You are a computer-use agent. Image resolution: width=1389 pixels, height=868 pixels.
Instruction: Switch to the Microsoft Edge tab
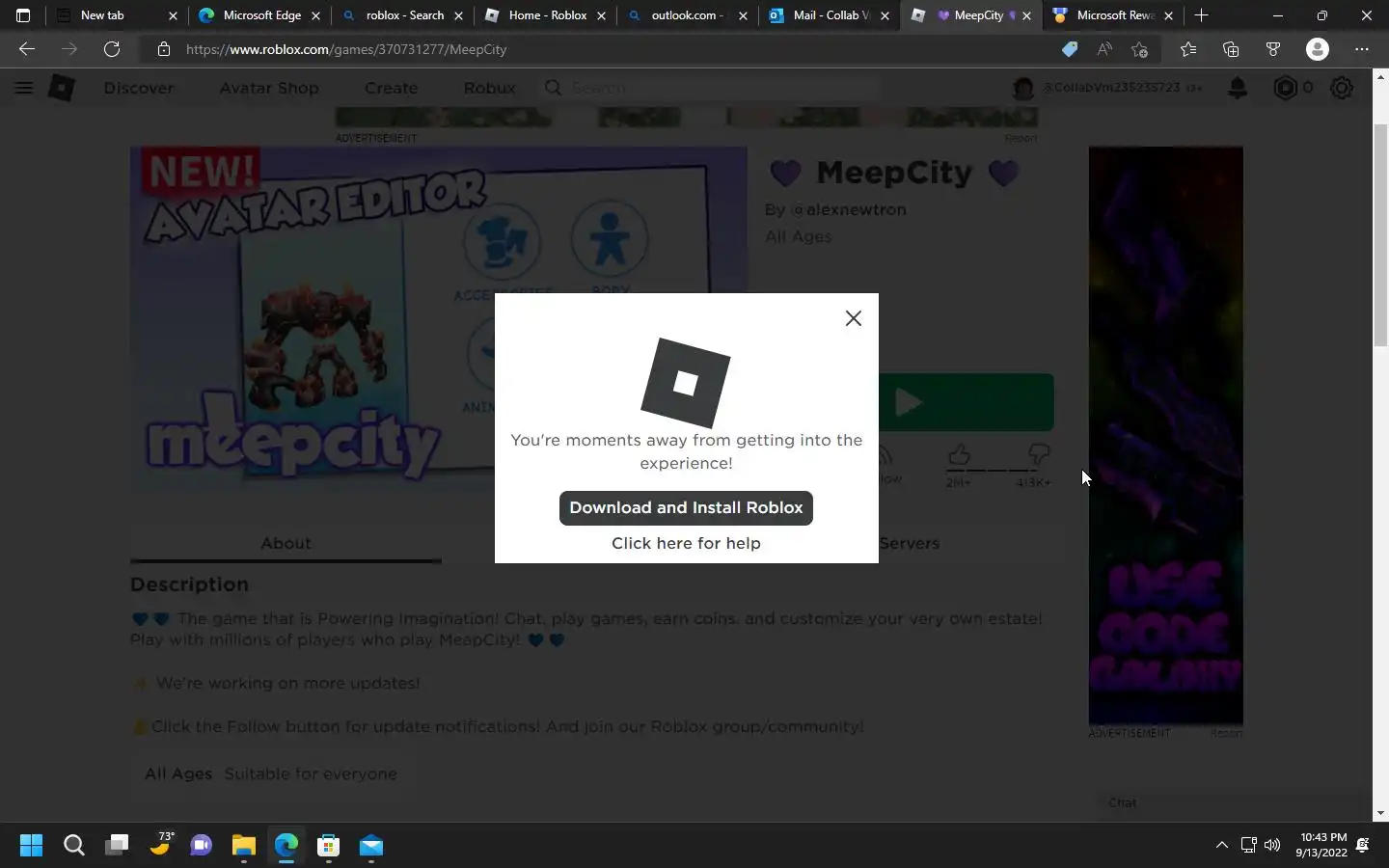coord(259,15)
